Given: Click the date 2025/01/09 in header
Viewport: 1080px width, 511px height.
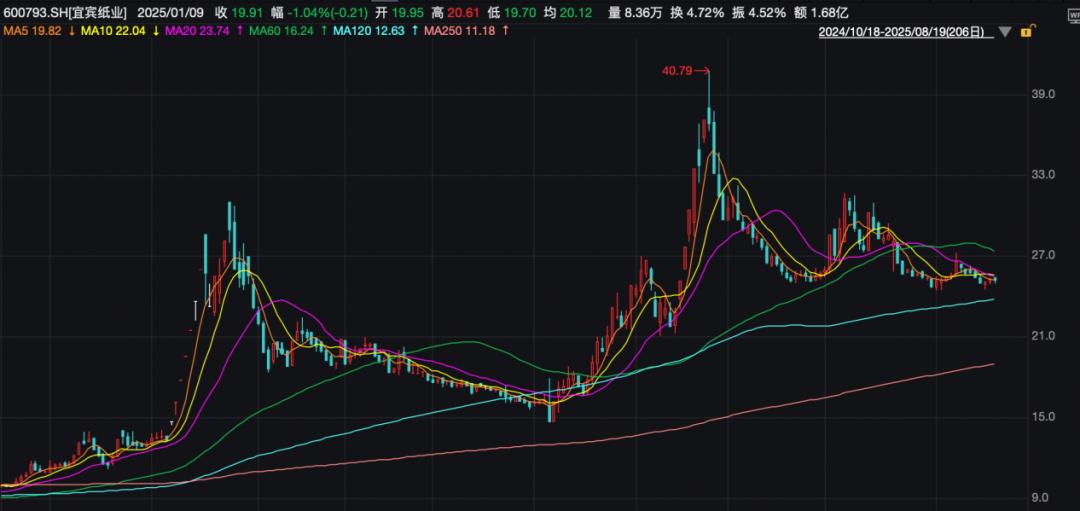Looking at the screenshot, I should 169,12.
